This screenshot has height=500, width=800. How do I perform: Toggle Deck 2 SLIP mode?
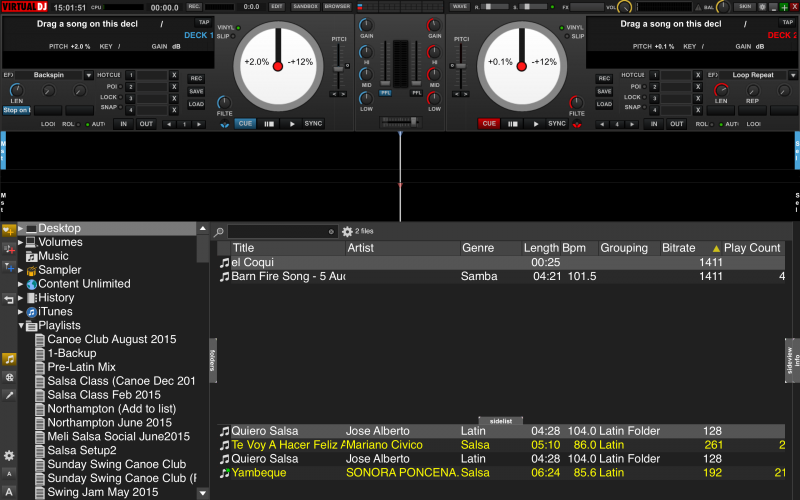[574, 36]
